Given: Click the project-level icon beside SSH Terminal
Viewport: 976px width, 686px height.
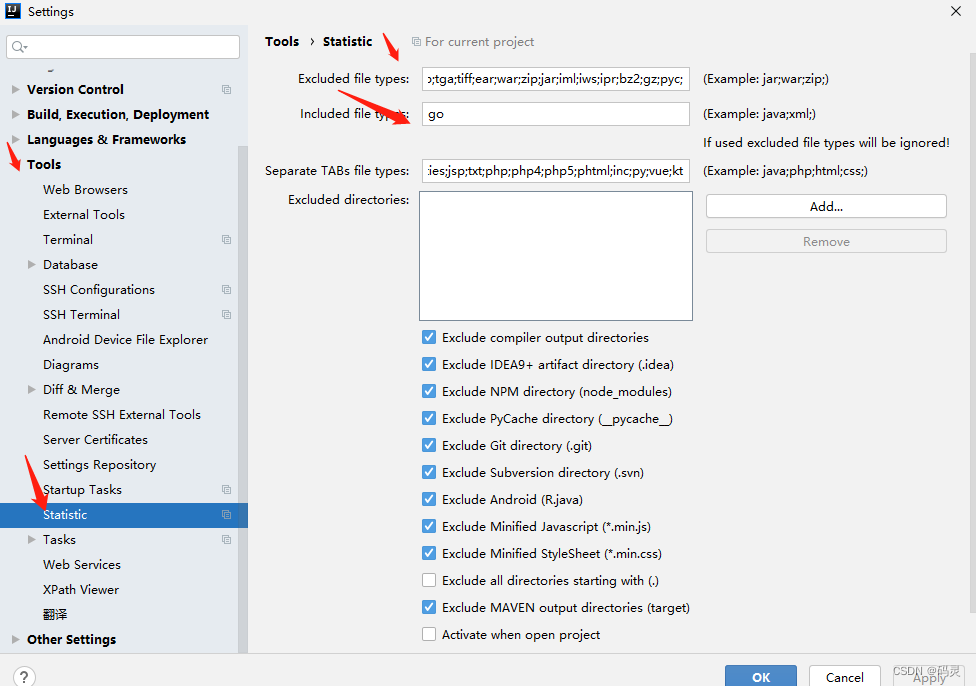Looking at the screenshot, I should 227,314.
